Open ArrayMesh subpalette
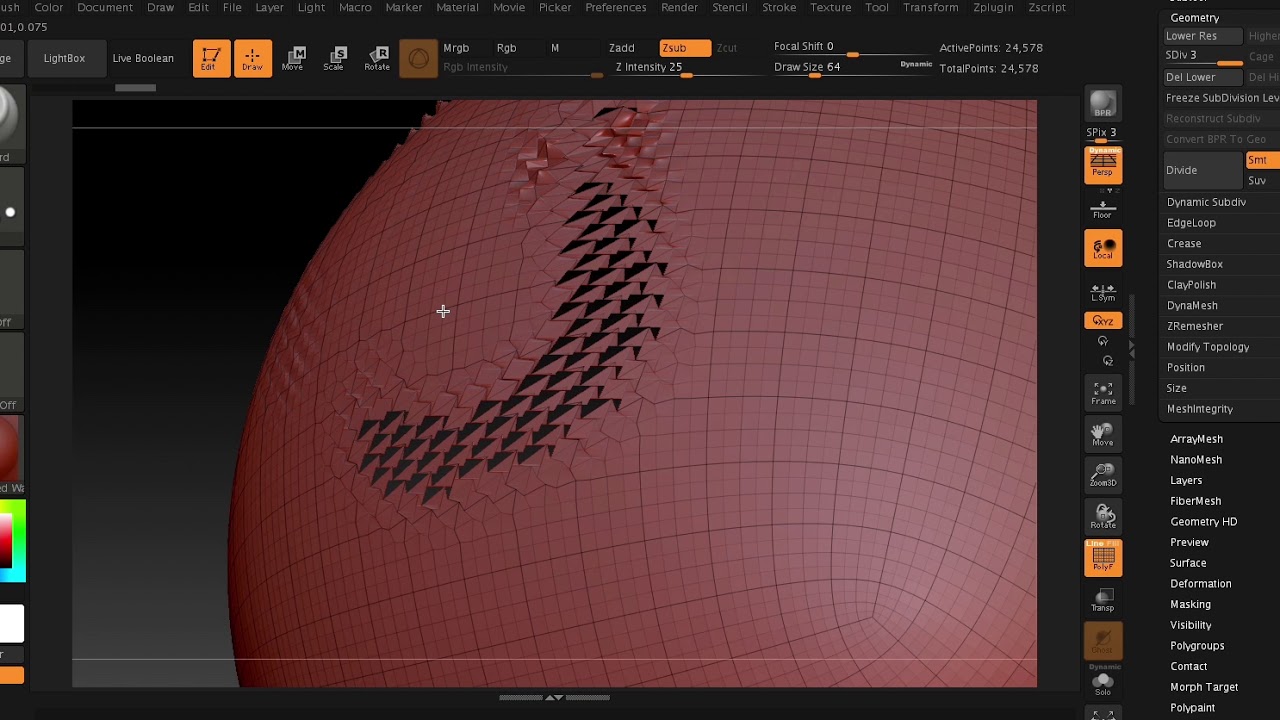The image size is (1280, 720). pos(1196,439)
